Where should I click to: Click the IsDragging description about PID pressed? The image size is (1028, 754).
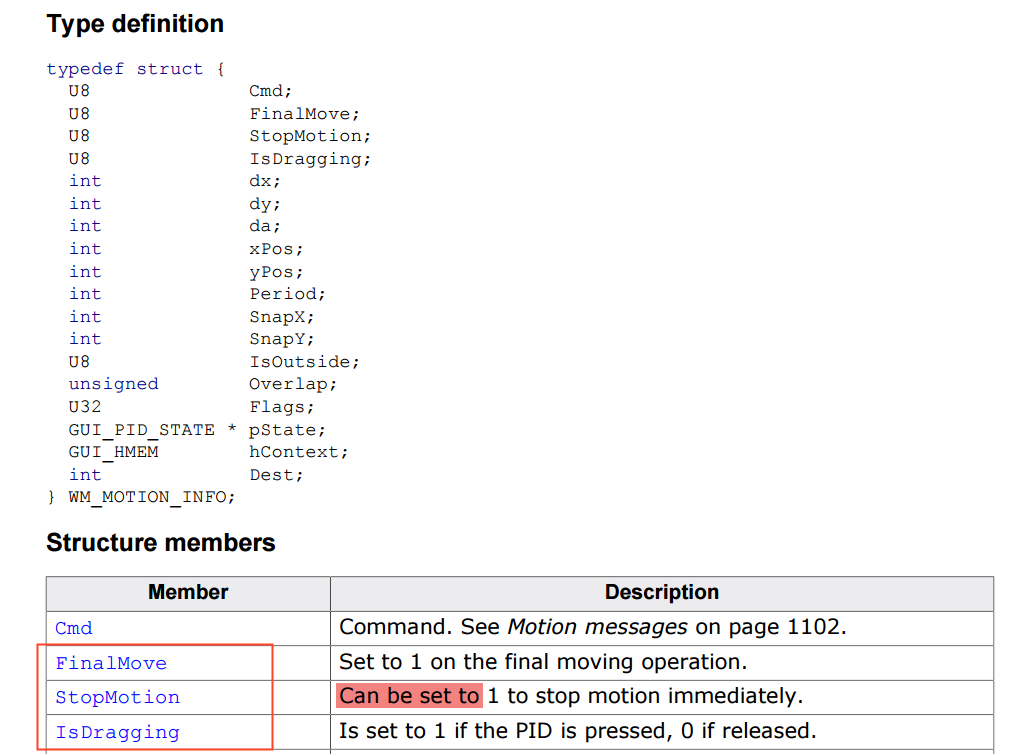pos(578,731)
